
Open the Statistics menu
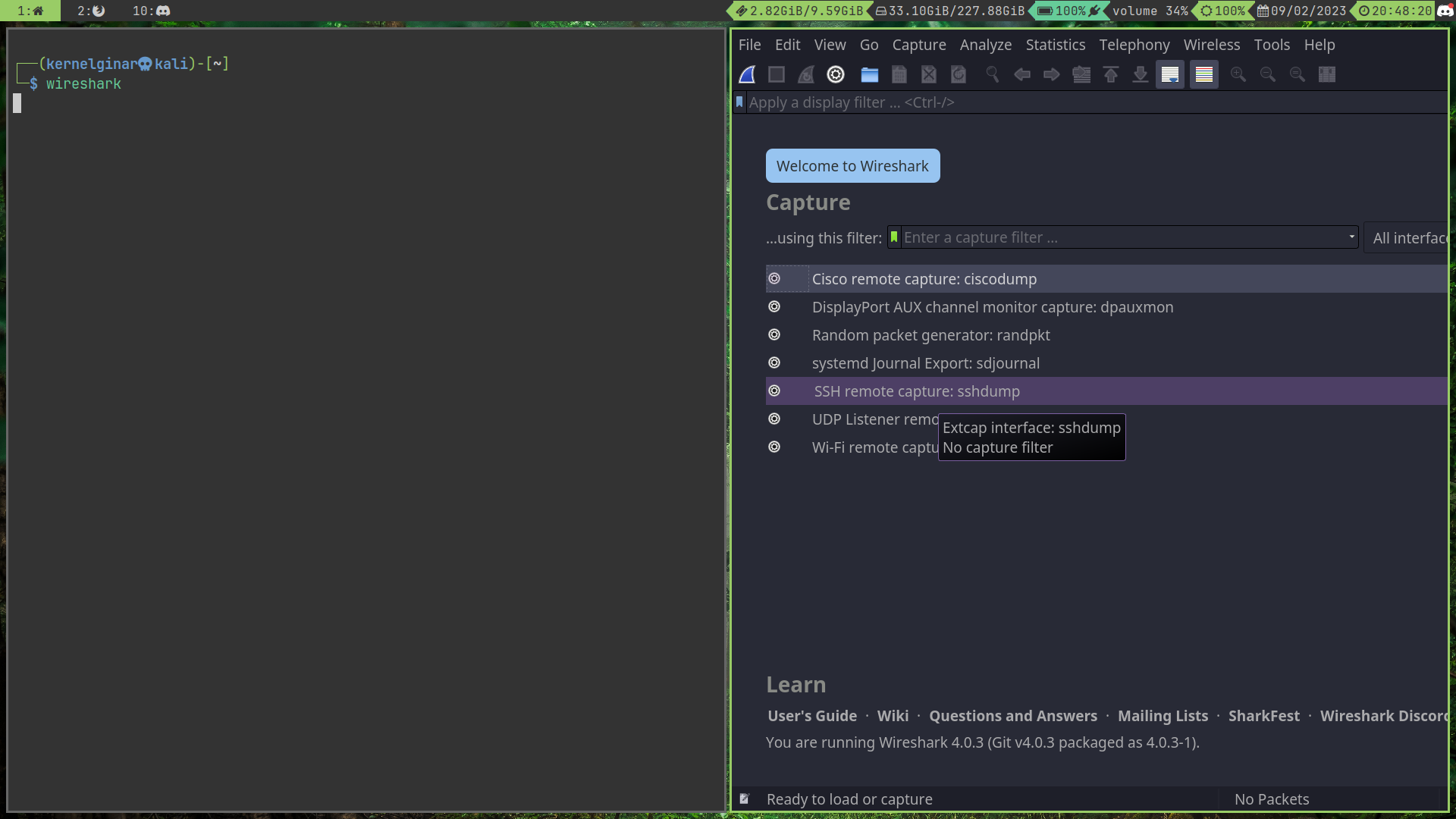coord(1055,45)
